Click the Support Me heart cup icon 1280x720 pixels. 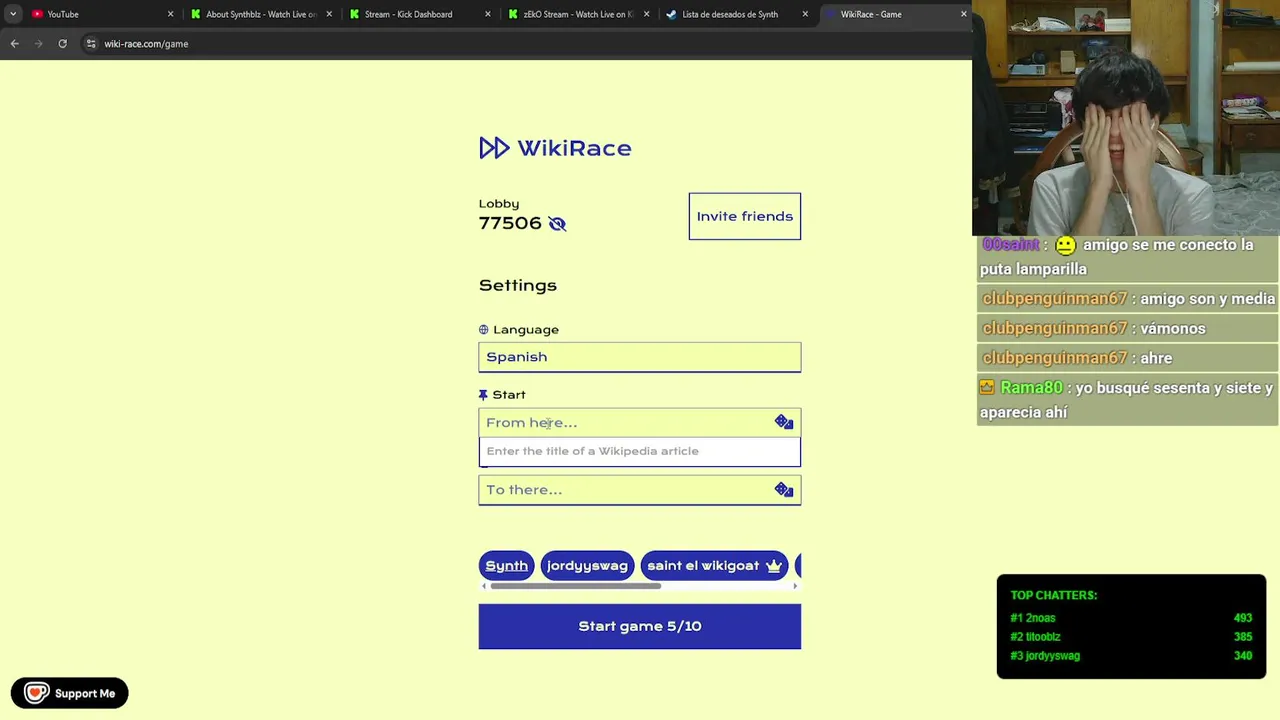[x=37, y=693]
